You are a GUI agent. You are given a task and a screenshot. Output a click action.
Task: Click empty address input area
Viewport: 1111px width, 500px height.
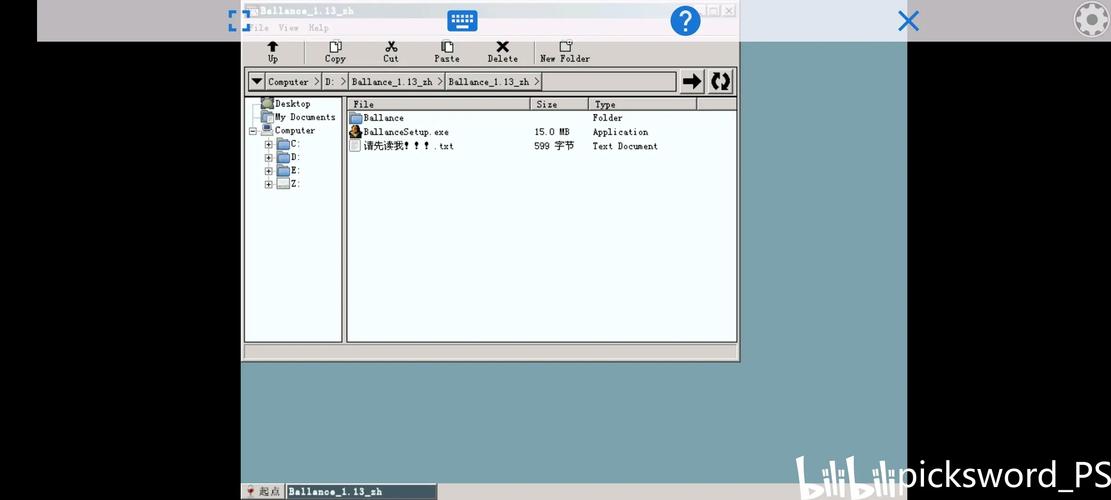pos(609,82)
